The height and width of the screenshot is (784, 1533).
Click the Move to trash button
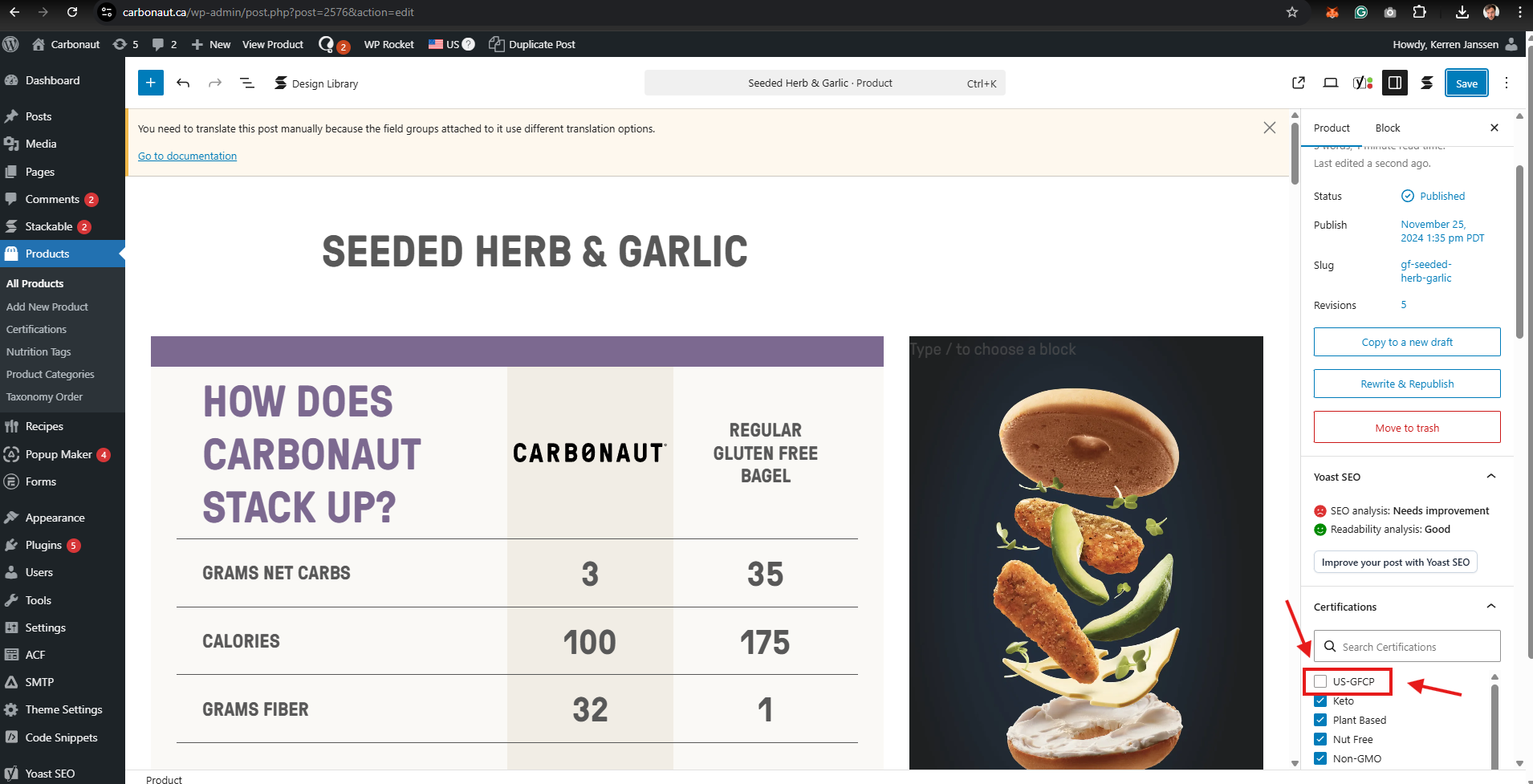click(x=1407, y=428)
